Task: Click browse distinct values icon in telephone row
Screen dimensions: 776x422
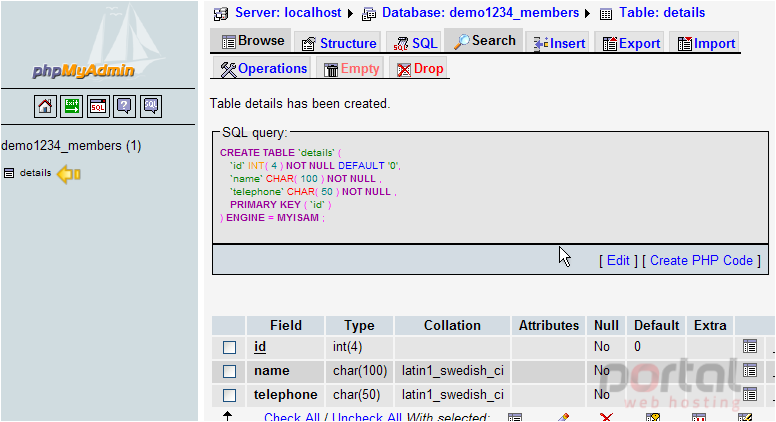Action: [x=750, y=394]
